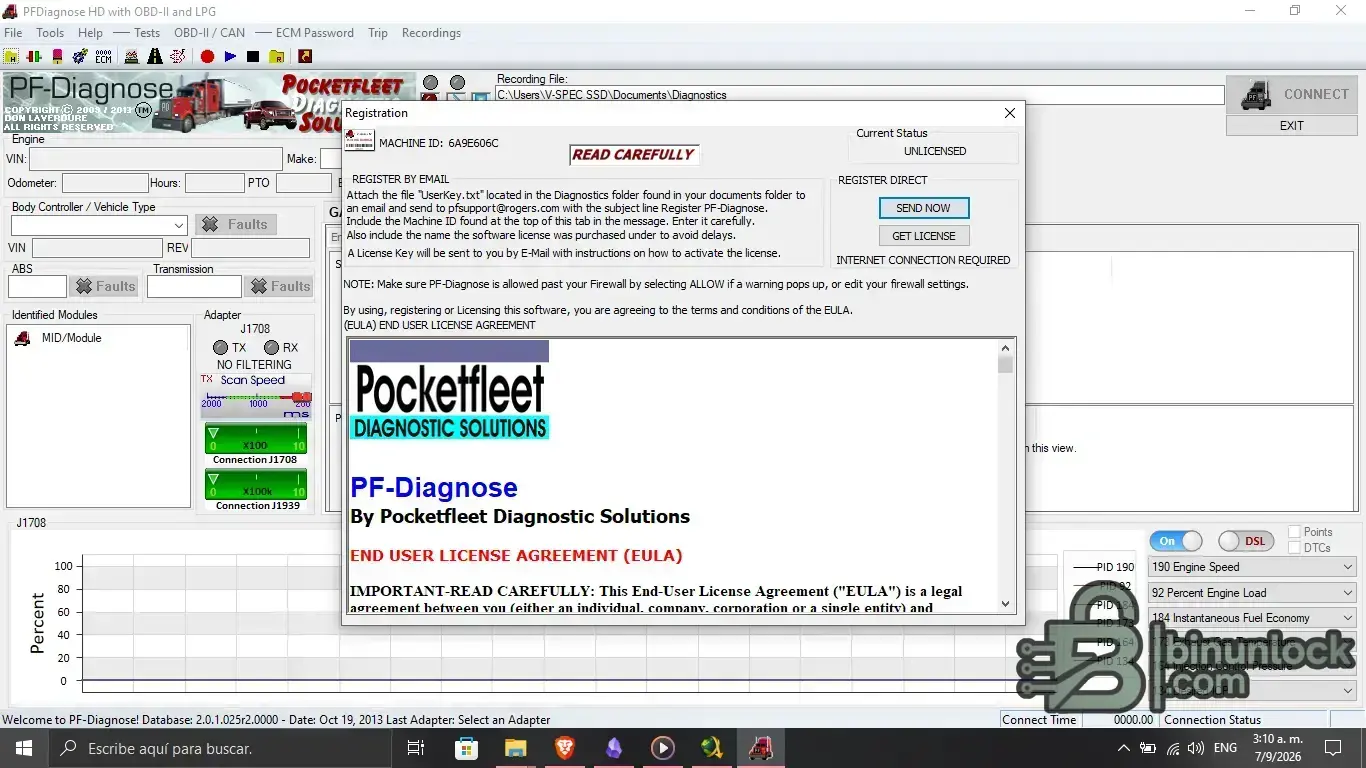This screenshot has width=1366, height=768.
Task: Open the Tools menu
Action: click(x=50, y=33)
